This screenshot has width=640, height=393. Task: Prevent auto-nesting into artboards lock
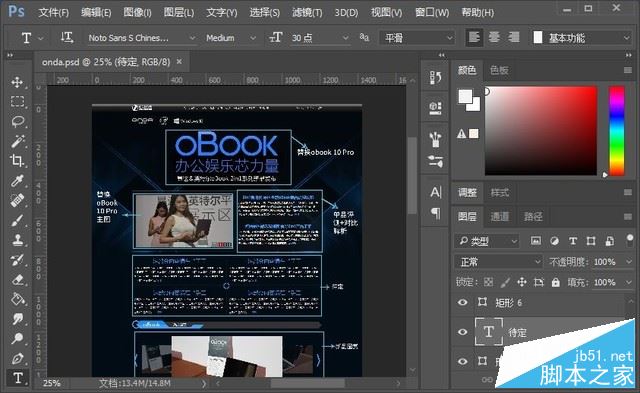[539, 282]
